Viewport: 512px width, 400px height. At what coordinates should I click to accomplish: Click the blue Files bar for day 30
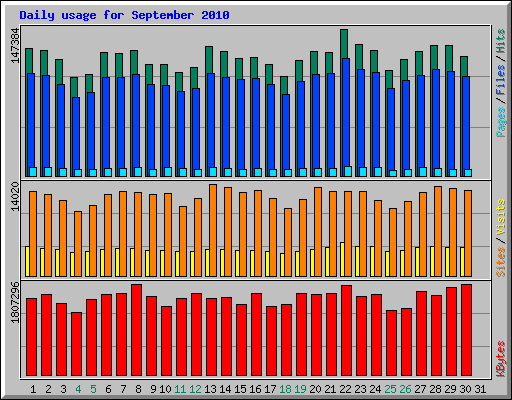(x=466, y=123)
